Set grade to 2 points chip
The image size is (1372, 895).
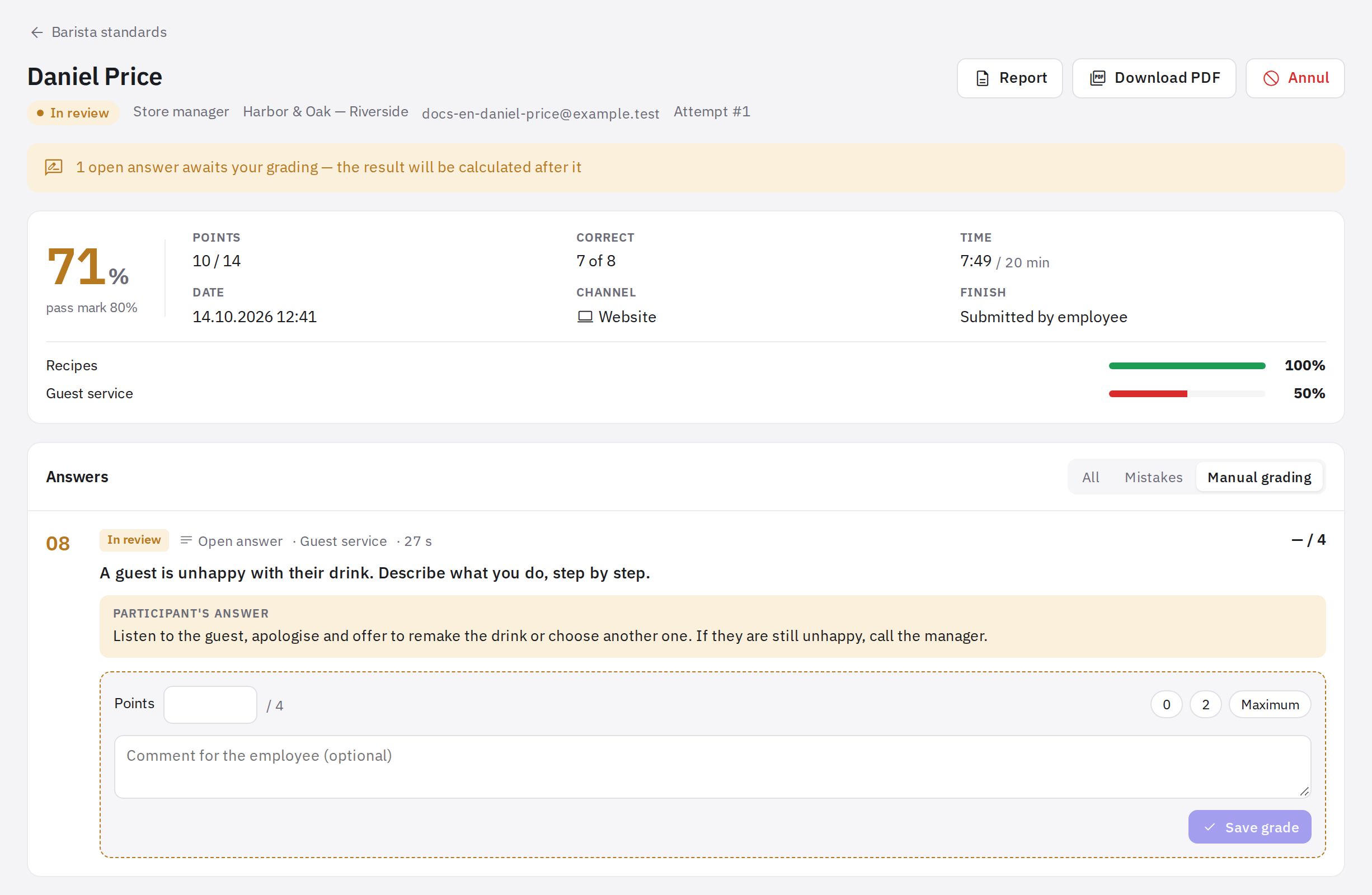[1205, 704]
